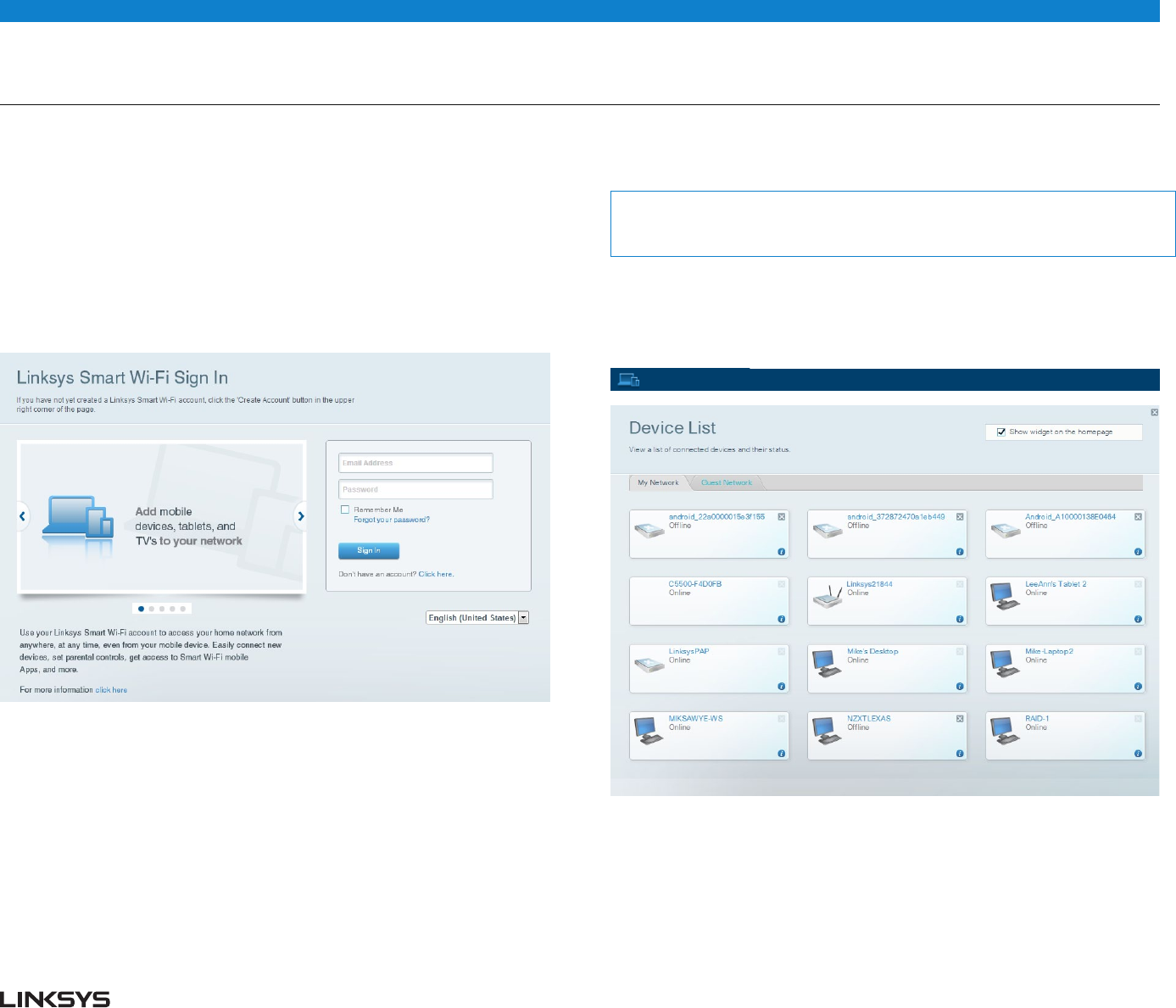The height and width of the screenshot is (1008, 1176).
Task: Remove android_372872470a1eb449 device
Action: point(960,516)
